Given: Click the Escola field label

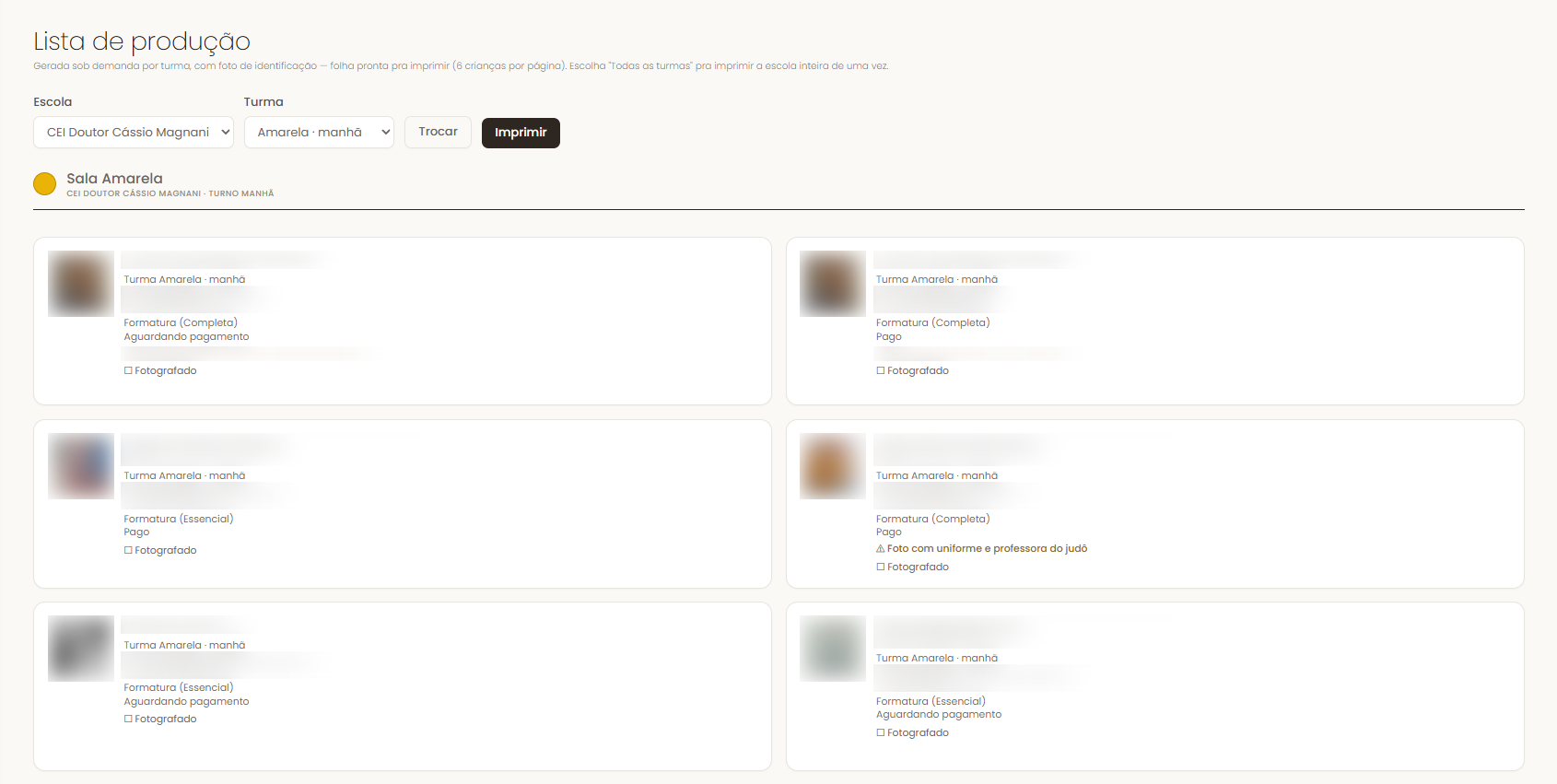Looking at the screenshot, I should 53,101.
